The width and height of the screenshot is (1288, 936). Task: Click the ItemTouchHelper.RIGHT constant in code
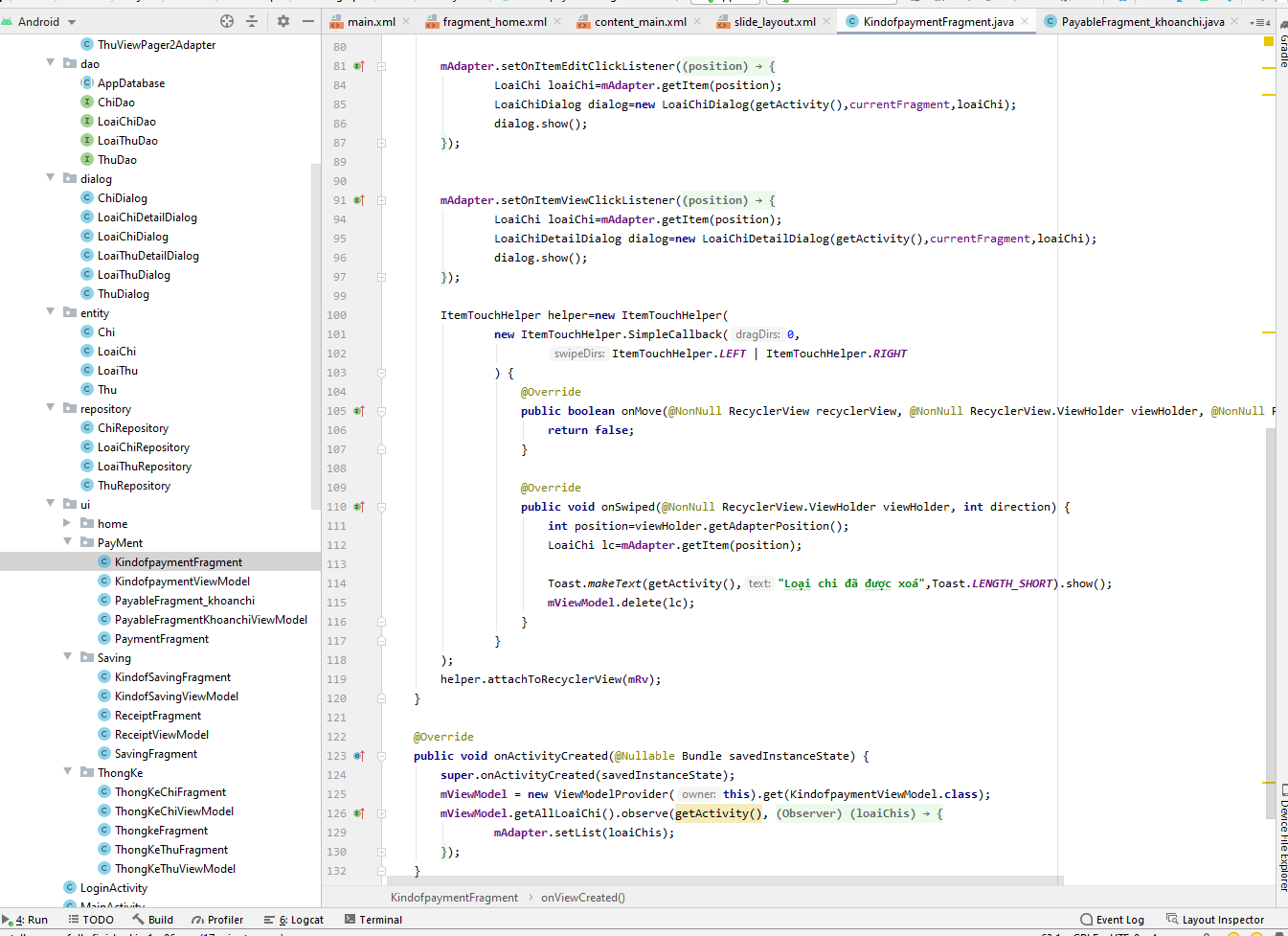[x=836, y=354]
